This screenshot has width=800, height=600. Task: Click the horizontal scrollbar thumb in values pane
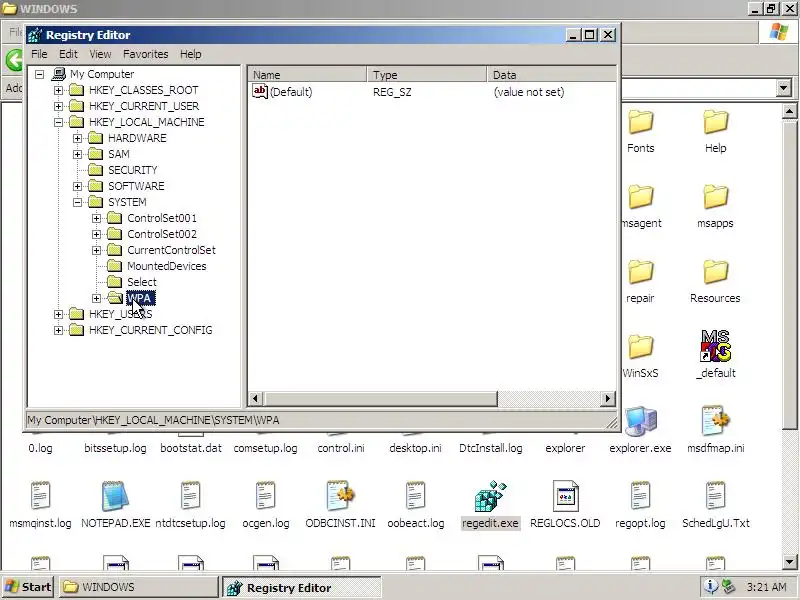[x=380, y=398]
